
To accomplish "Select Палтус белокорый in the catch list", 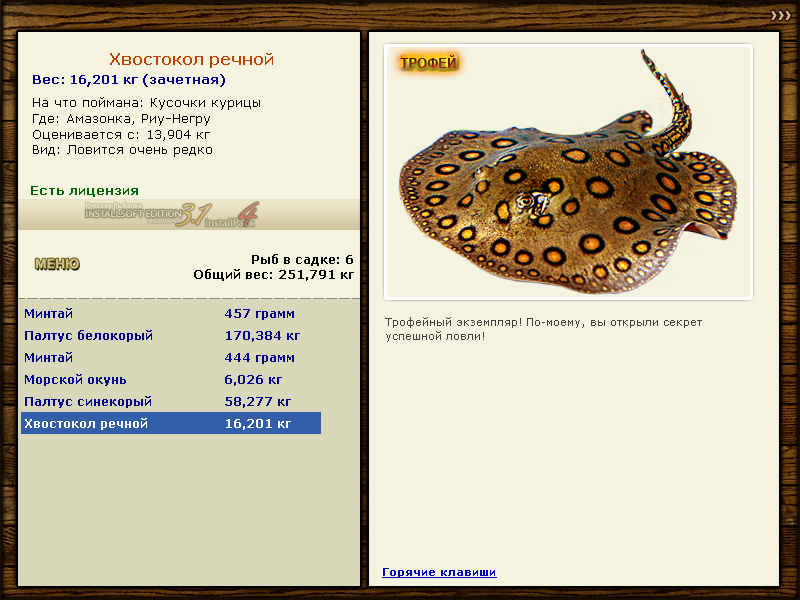I will [170, 336].
